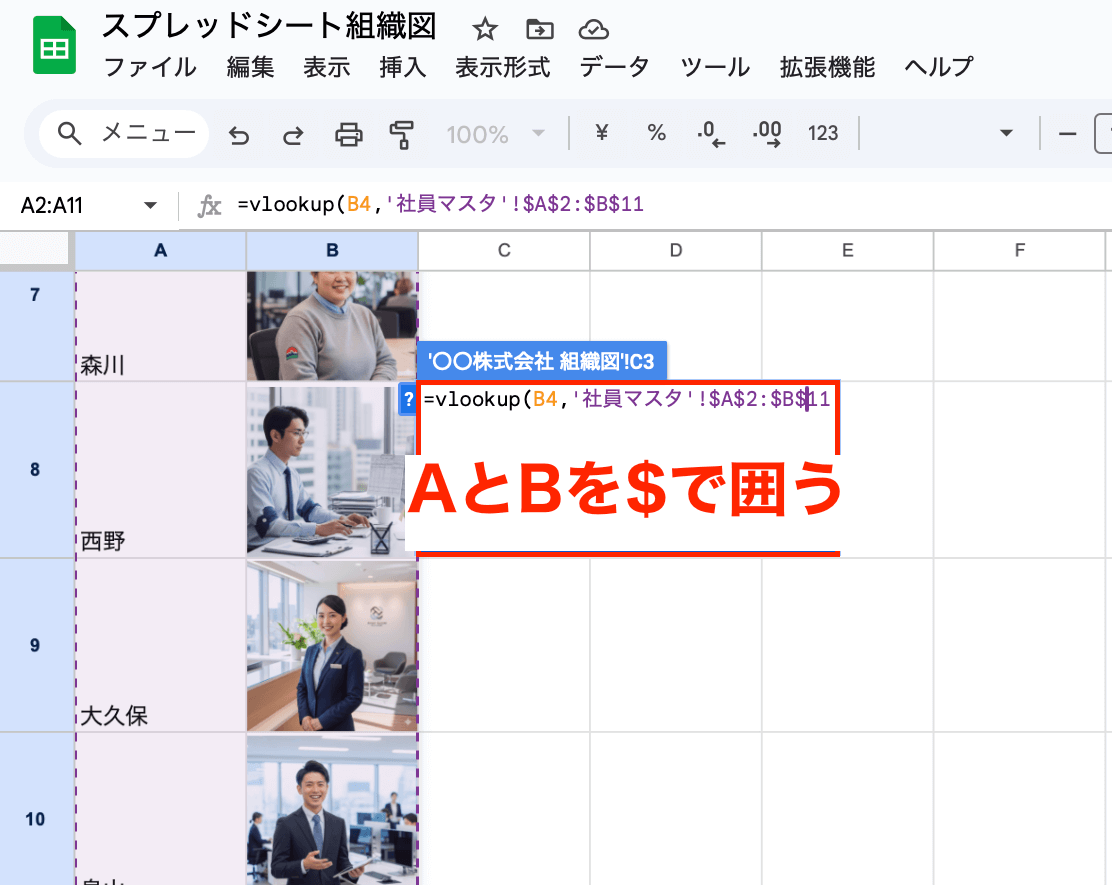
Task: Click the decrease decimal places icon
Action: coord(711,133)
